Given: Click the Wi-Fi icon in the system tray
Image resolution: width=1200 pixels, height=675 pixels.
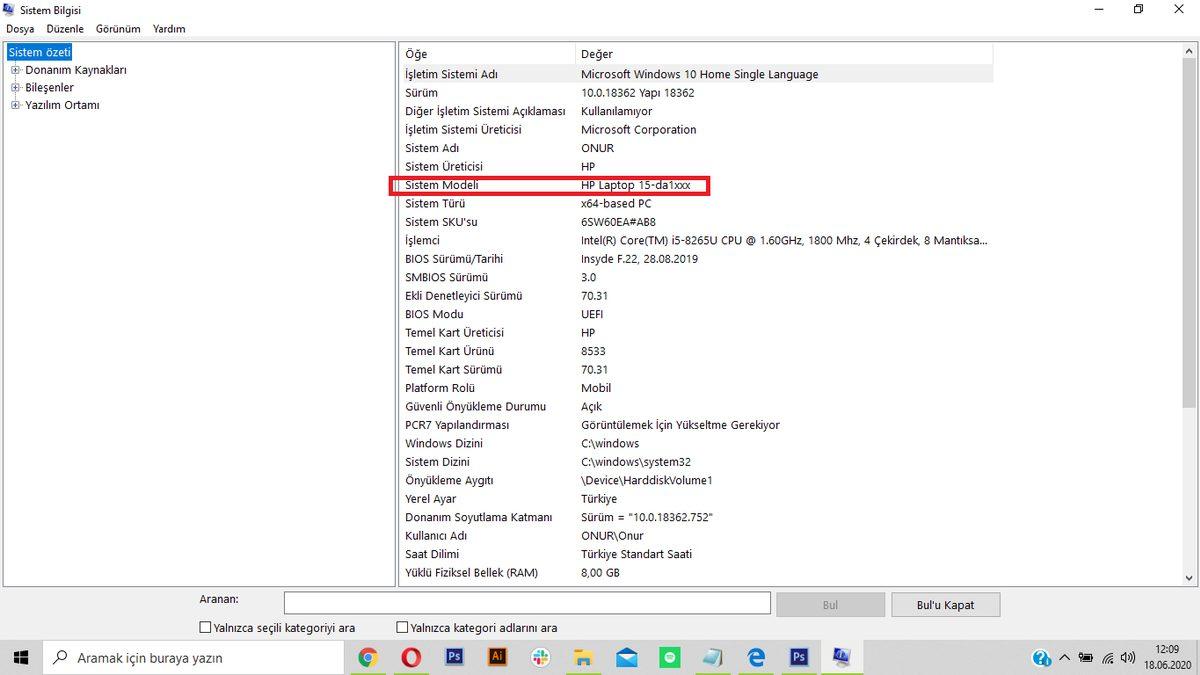Looking at the screenshot, I should [1107, 659].
